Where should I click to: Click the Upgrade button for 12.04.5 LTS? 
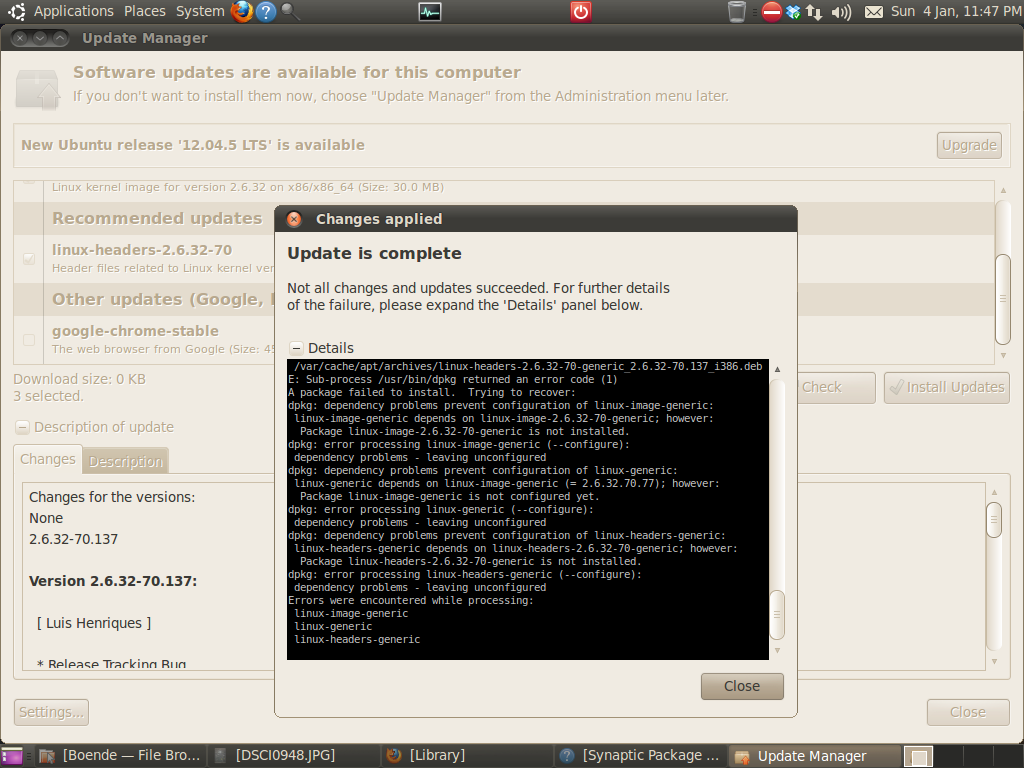tap(969, 145)
